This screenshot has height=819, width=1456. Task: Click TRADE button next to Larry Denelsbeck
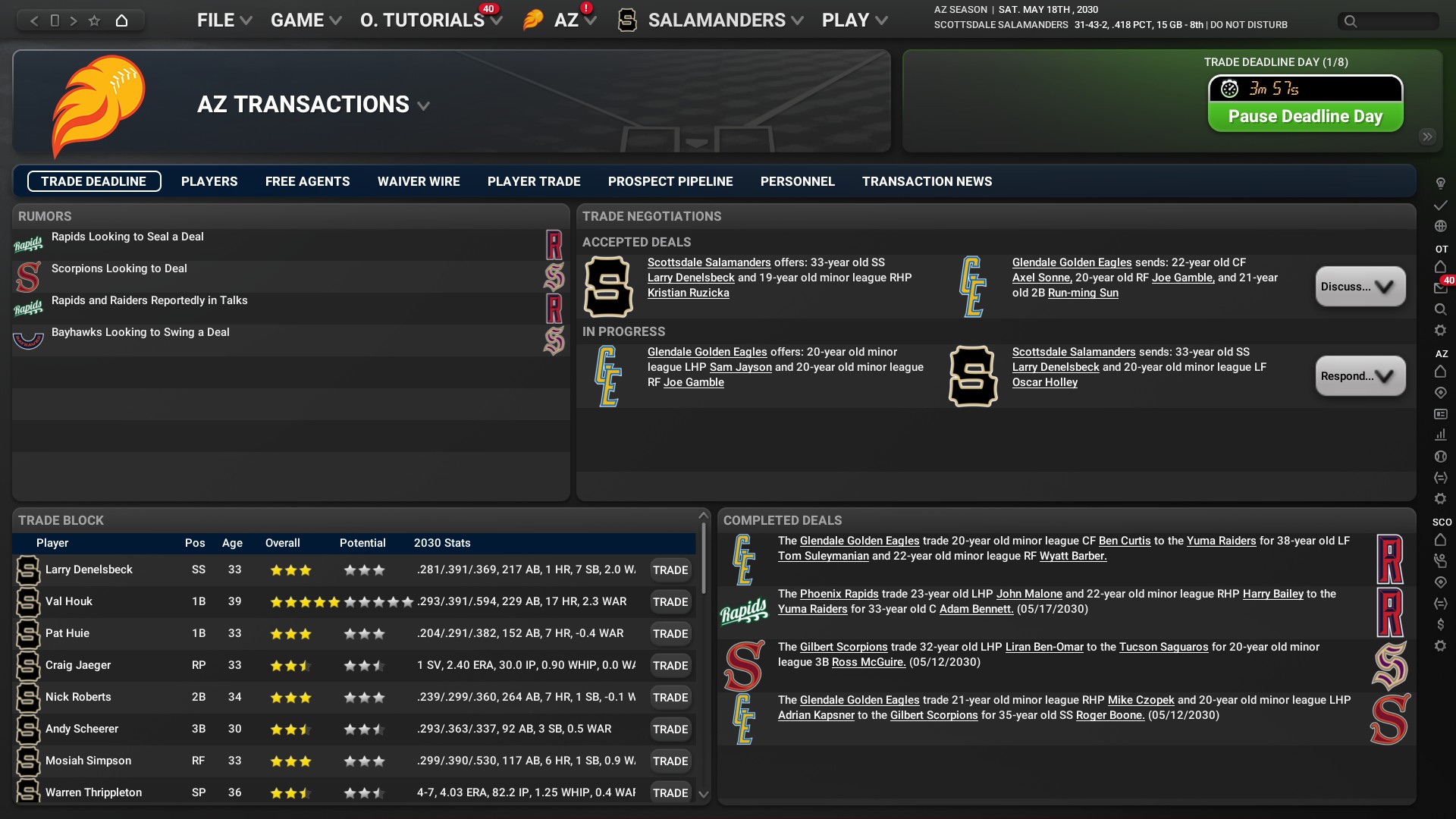670,570
